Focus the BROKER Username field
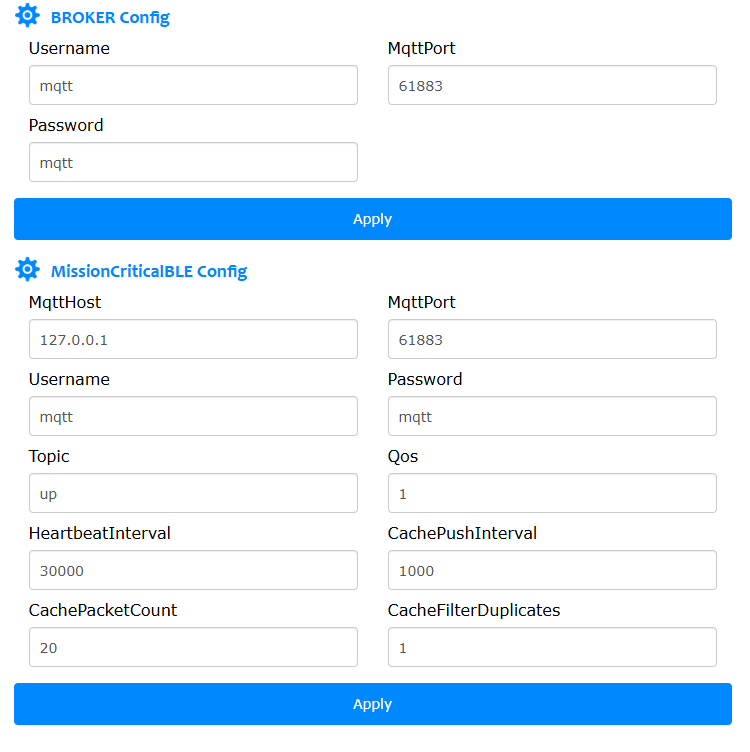This screenshot has width=750, height=752. (x=193, y=85)
